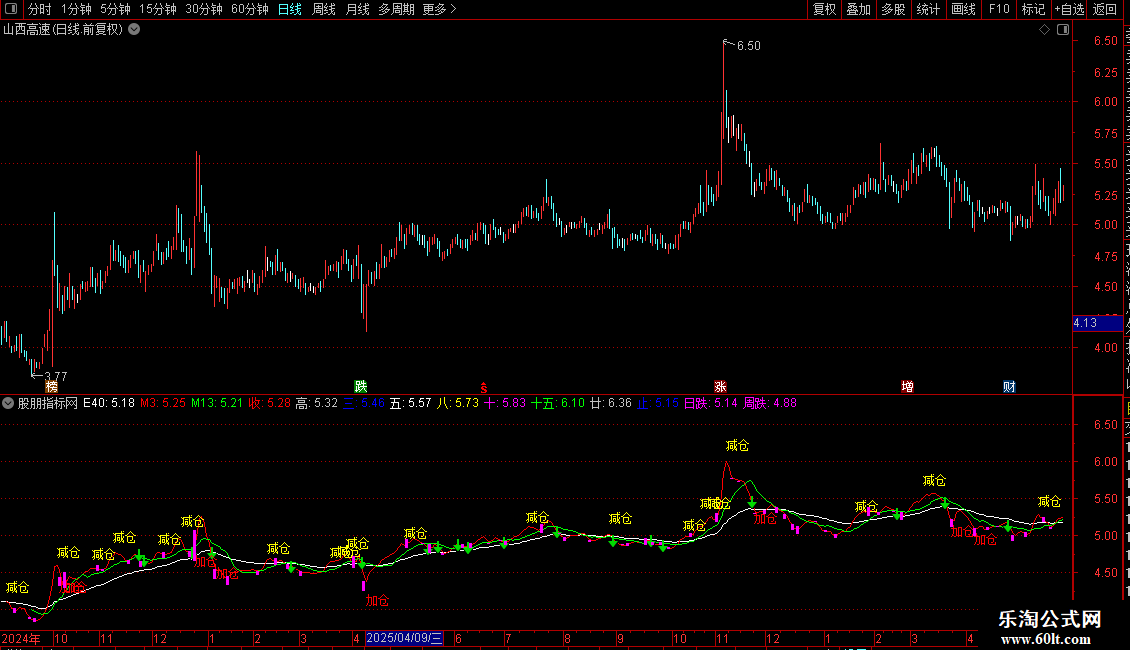Click the 收: 5.28 indicator value

(x=269, y=404)
